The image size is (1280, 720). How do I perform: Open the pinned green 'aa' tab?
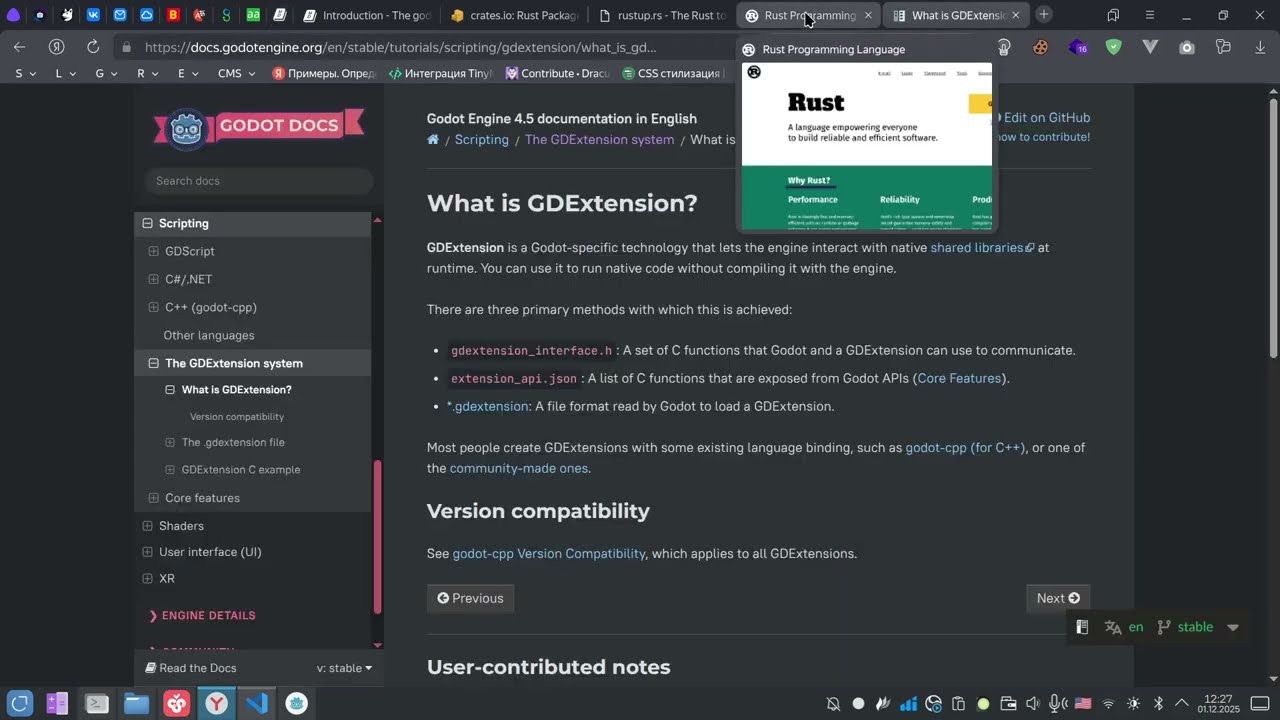[253, 15]
